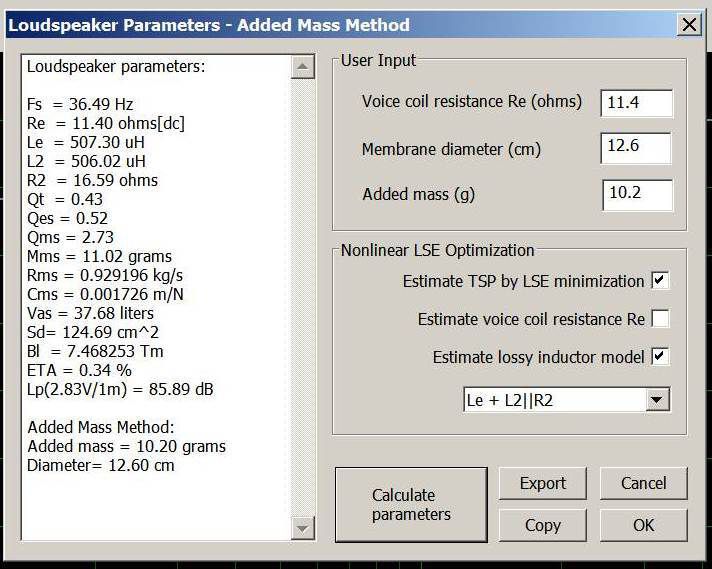The height and width of the screenshot is (569, 712).
Task: Click the 'Mms = 11.02 grams' line
Action: point(99,257)
